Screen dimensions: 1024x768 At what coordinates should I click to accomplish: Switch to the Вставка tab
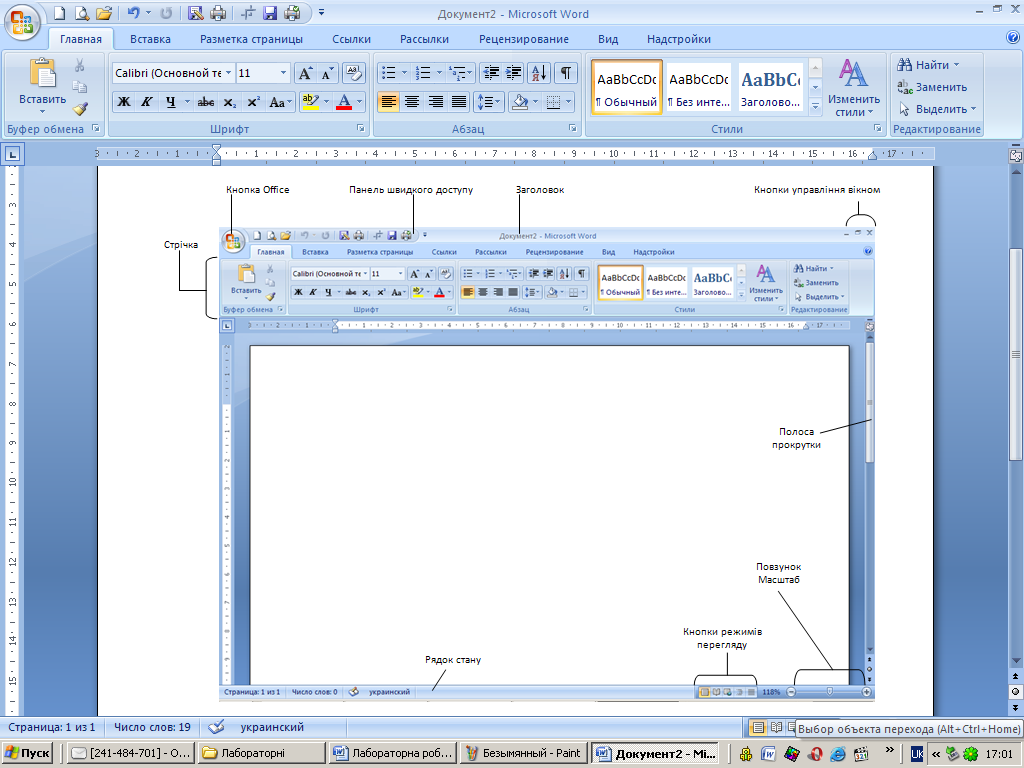pyautogui.click(x=150, y=39)
